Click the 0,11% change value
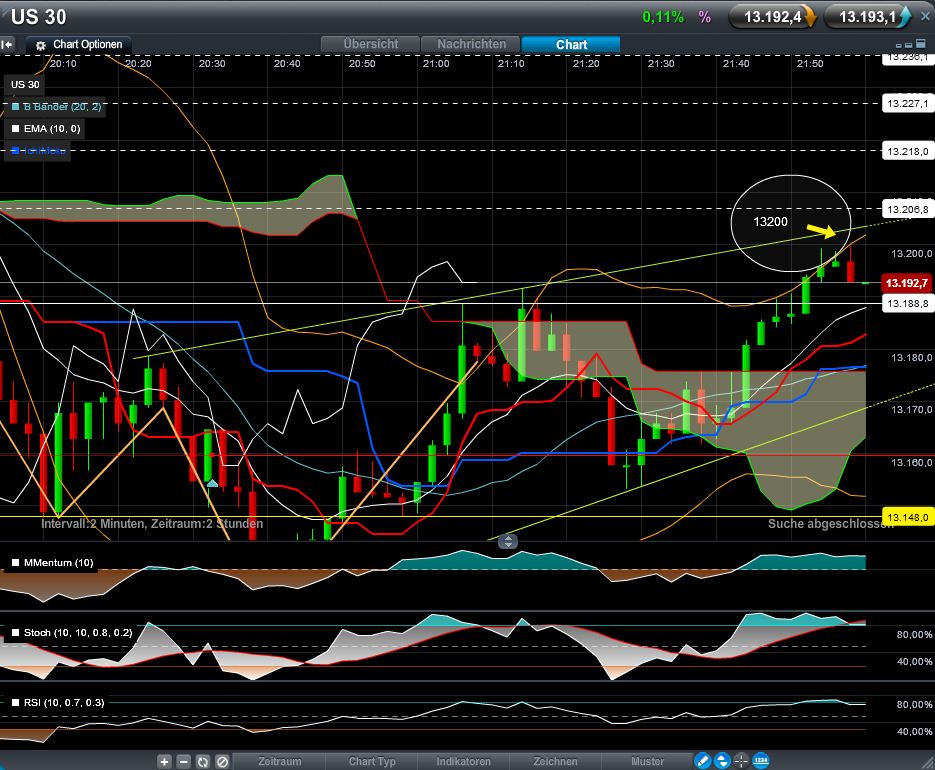Image resolution: width=935 pixels, height=770 pixels. [x=663, y=17]
